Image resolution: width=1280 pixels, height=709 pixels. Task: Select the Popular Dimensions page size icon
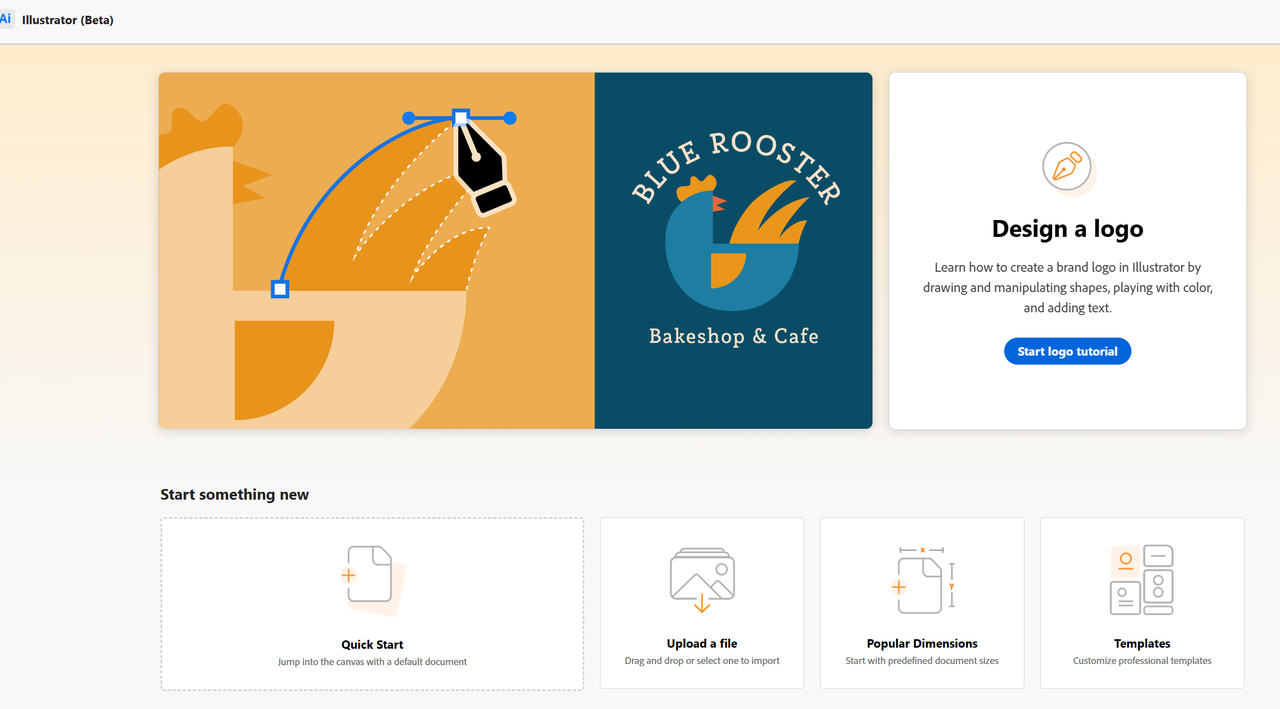pos(923,580)
